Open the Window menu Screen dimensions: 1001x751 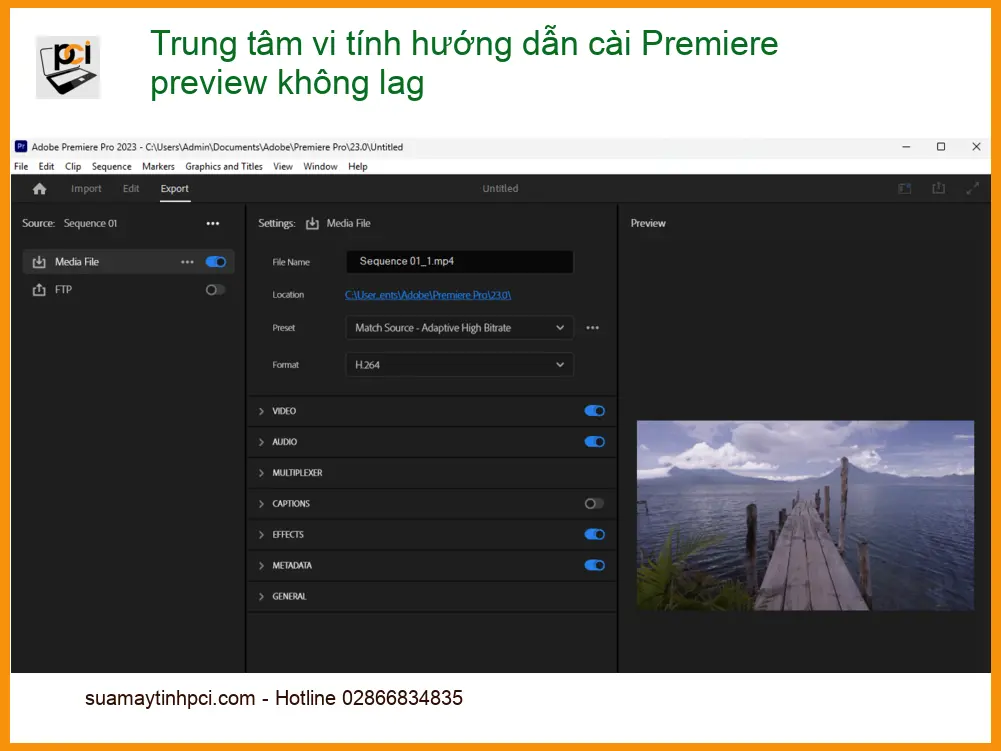[x=320, y=166]
